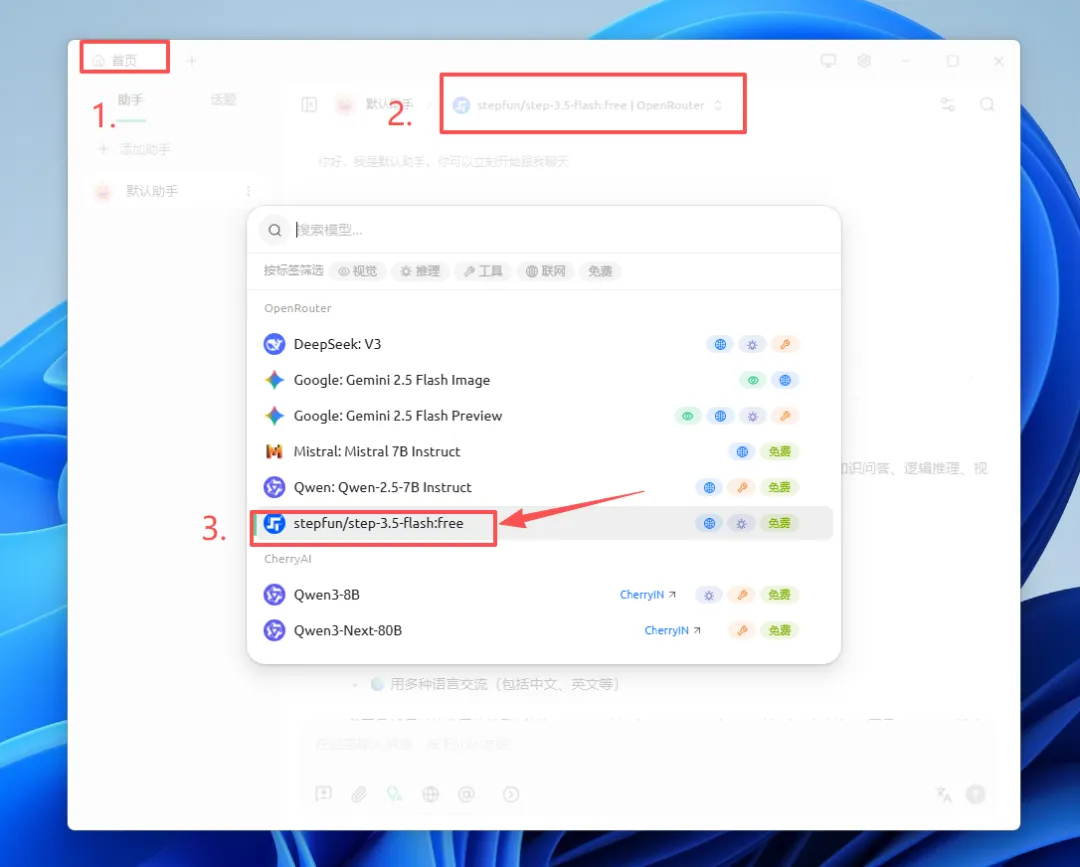This screenshot has width=1080, height=867.
Task: Click tool badge on Qwen-2.5-7B Instruct row
Action: pyautogui.click(x=742, y=488)
